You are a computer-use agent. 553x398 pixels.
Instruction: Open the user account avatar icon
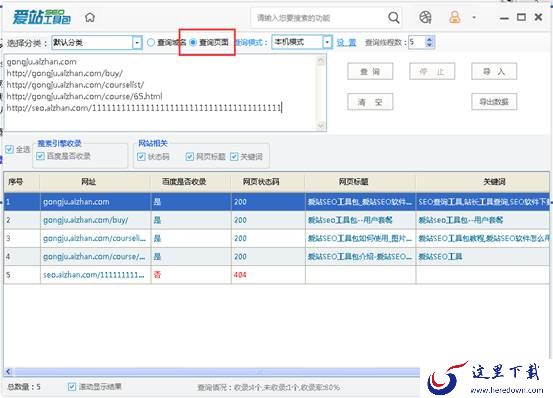pyautogui.click(x=455, y=17)
